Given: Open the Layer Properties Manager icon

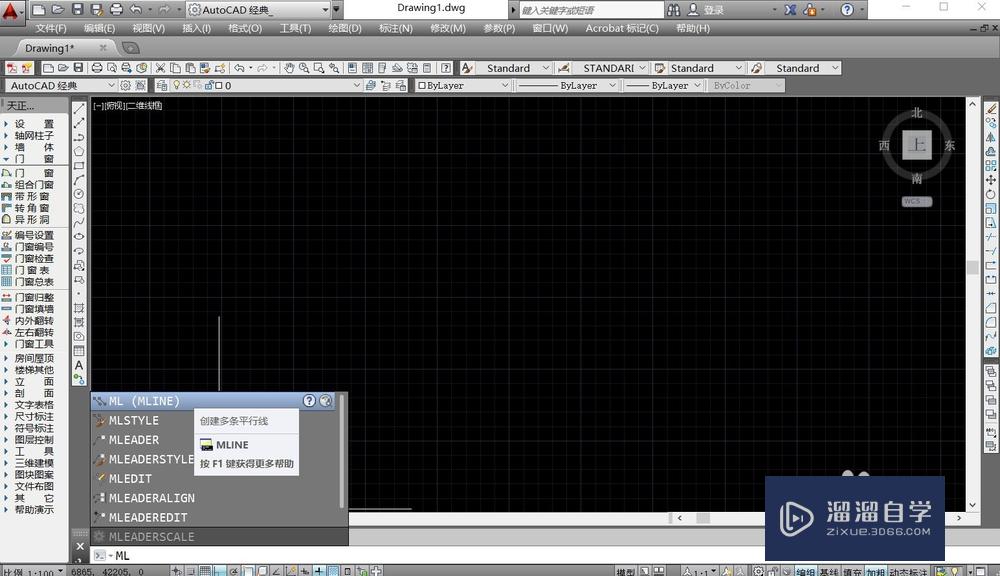Looking at the screenshot, I should point(162,85).
